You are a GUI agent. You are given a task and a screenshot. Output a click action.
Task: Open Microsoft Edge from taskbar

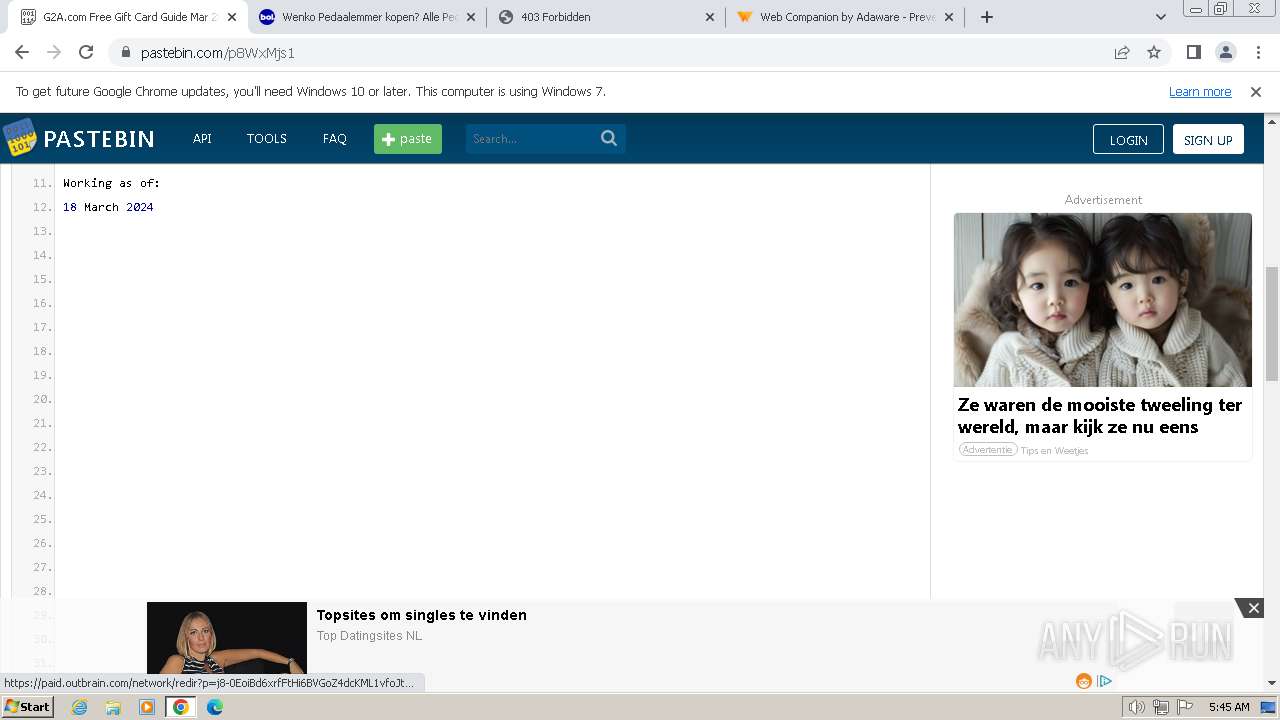click(215, 707)
